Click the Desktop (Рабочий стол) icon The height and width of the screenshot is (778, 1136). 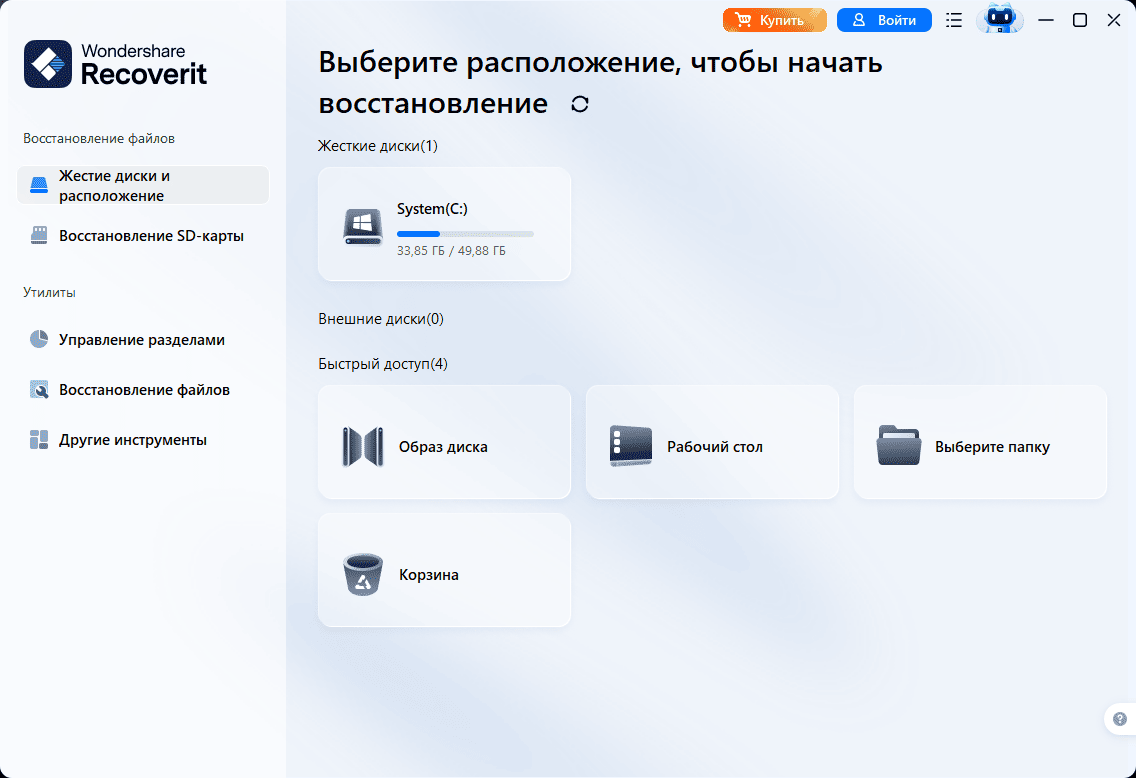[x=631, y=447]
